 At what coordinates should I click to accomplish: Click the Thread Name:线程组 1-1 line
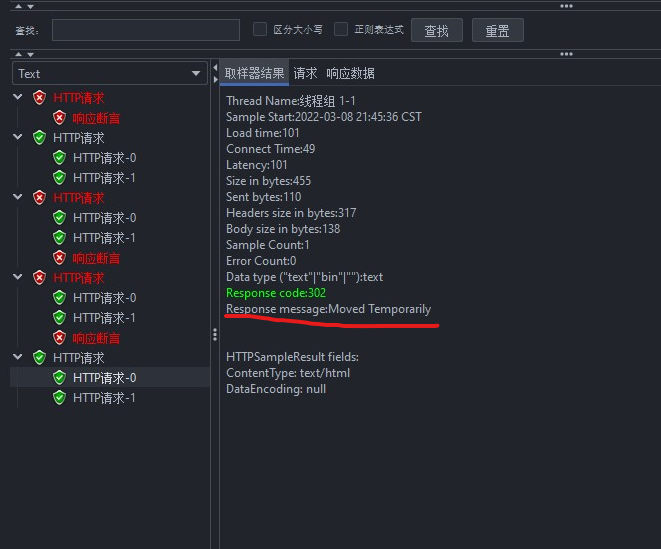(291, 101)
